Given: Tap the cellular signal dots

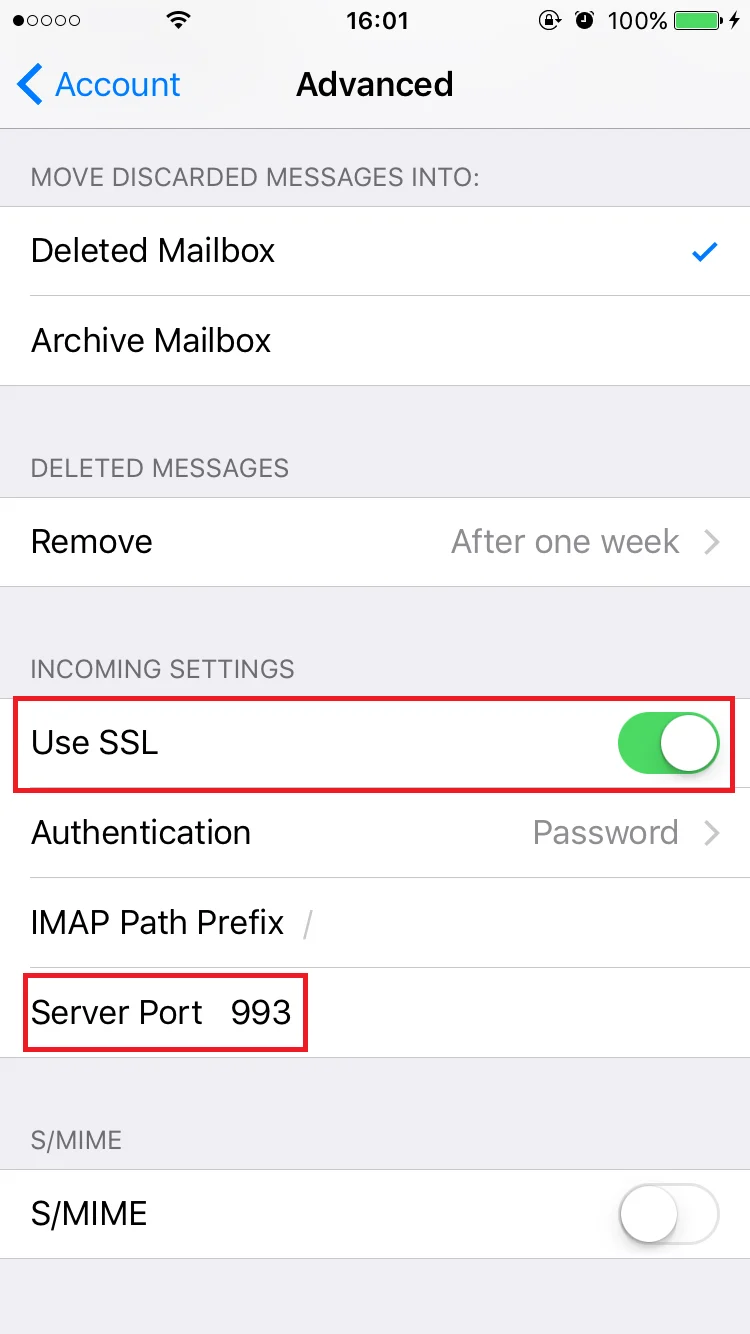Looking at the screenshot, I should (47, 20).
